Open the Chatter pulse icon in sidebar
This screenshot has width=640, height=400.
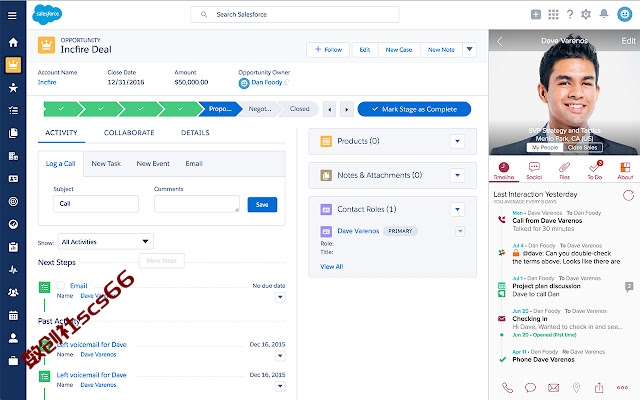click(x=13, y=270)
